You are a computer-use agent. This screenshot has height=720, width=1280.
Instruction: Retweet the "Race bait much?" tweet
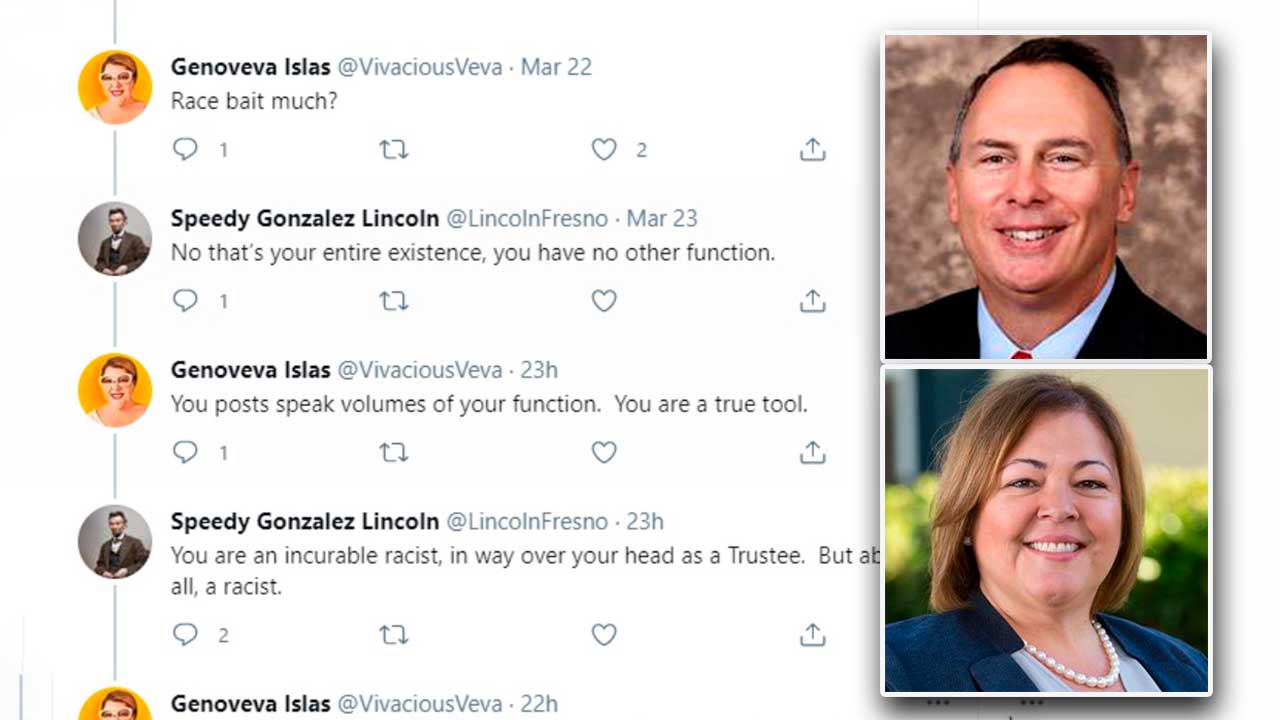pyautogui.click(x=394, y=150)
